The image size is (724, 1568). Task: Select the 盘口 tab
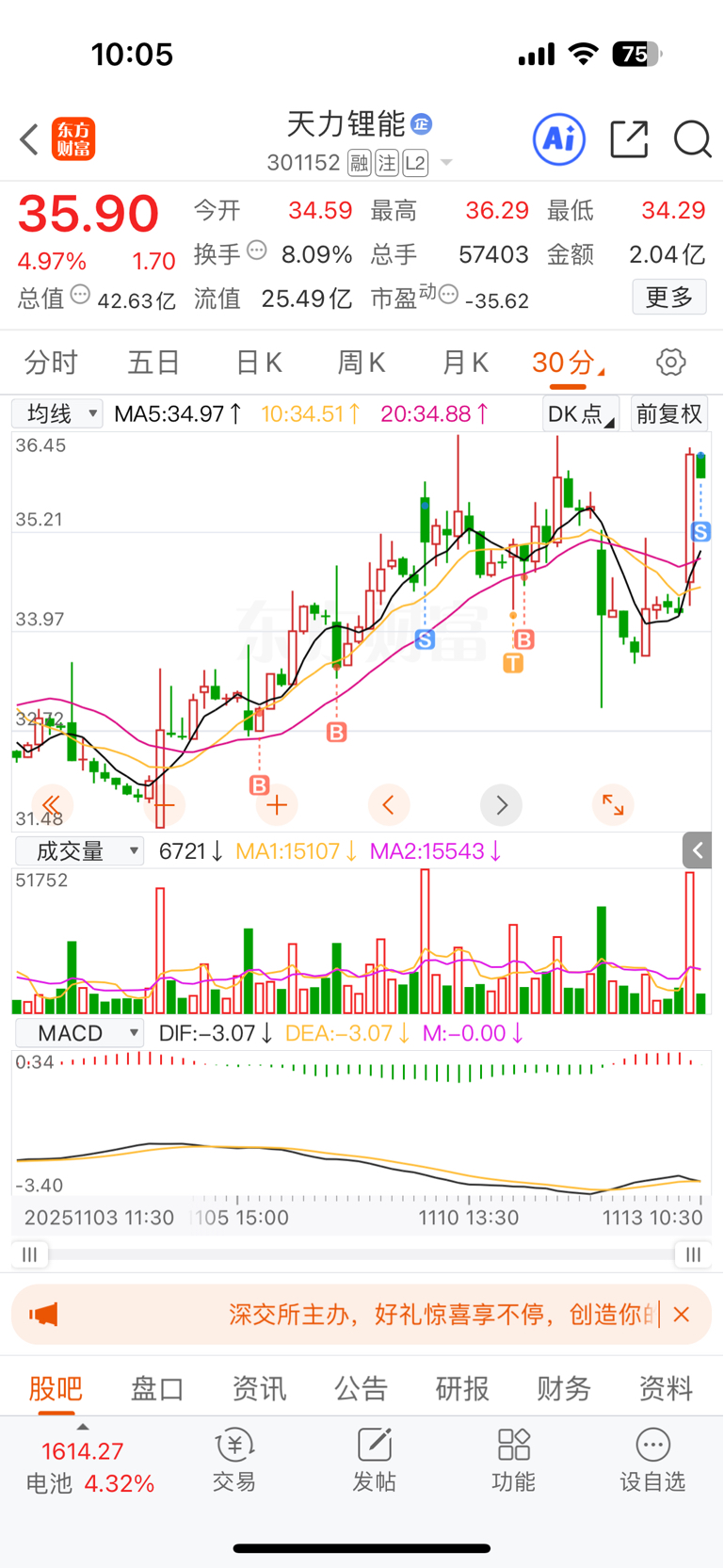[157, 1387]
